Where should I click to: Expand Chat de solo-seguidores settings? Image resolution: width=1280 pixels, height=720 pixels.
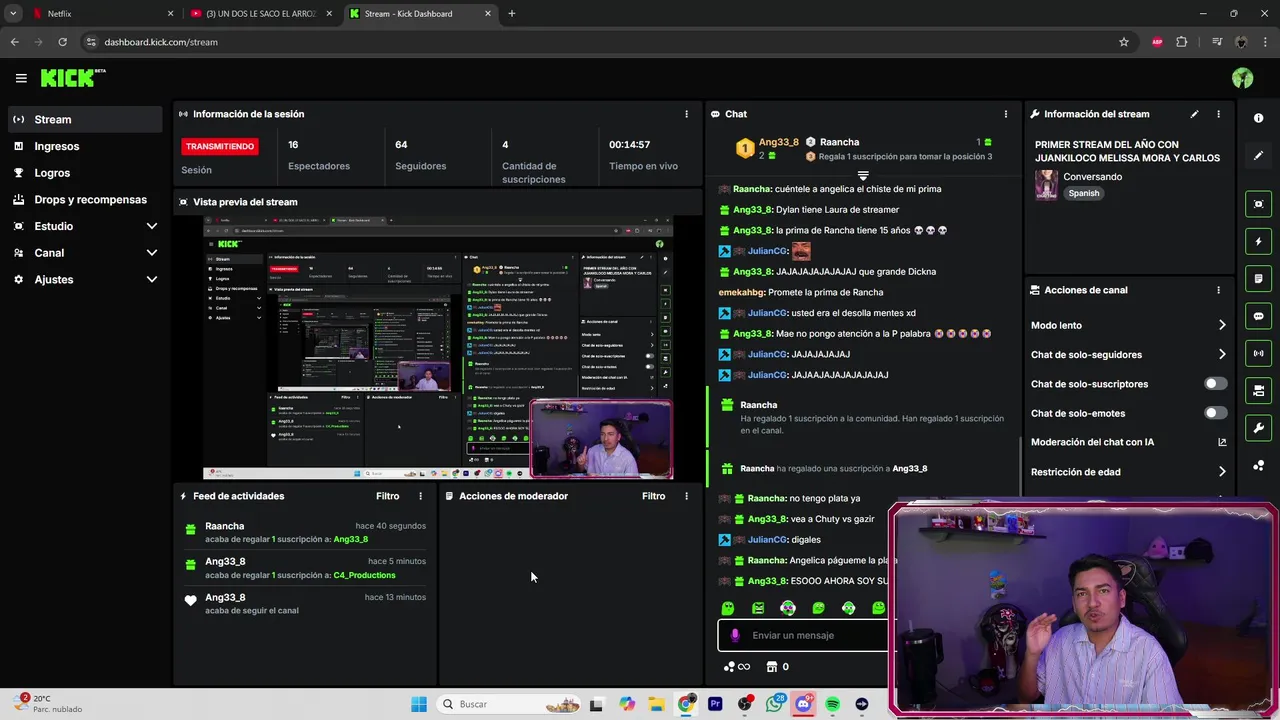pos(1222,354)
